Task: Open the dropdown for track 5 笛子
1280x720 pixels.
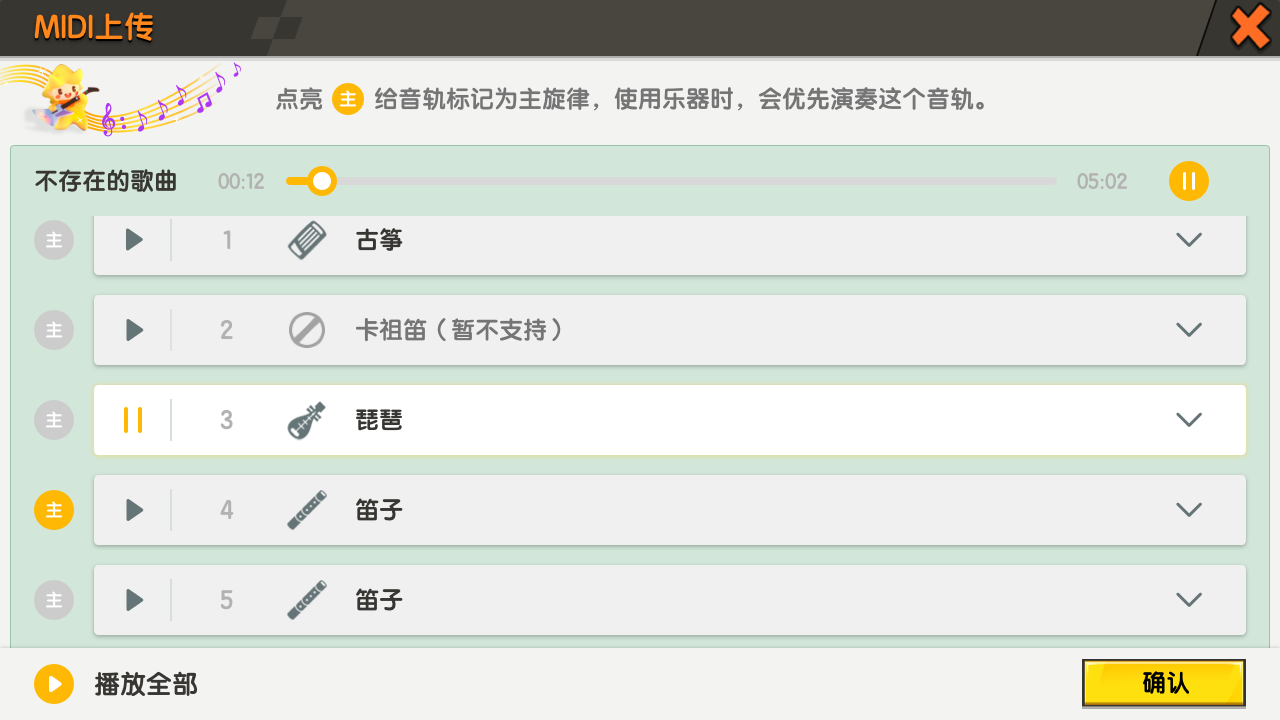Action: coord(1189,600)
